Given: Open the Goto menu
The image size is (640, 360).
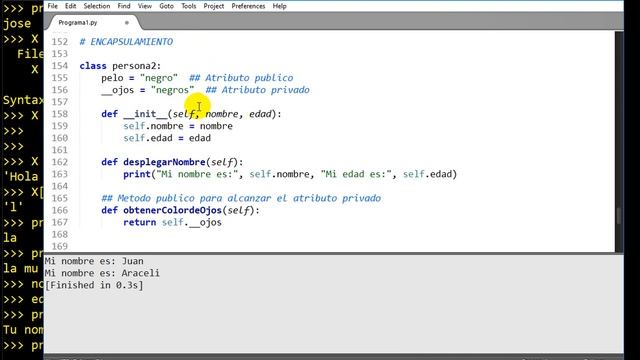Looking at the screenshot, I should pos(166,6).
